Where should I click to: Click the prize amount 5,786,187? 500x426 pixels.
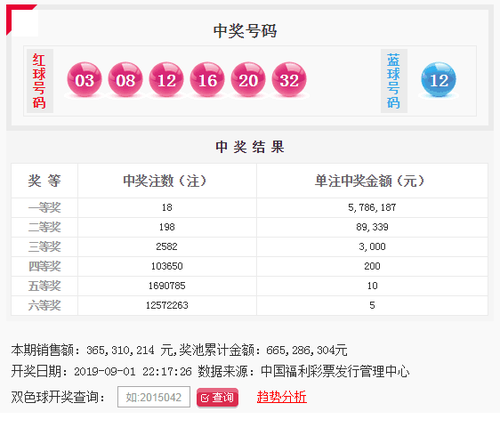[x=372, y=208]
